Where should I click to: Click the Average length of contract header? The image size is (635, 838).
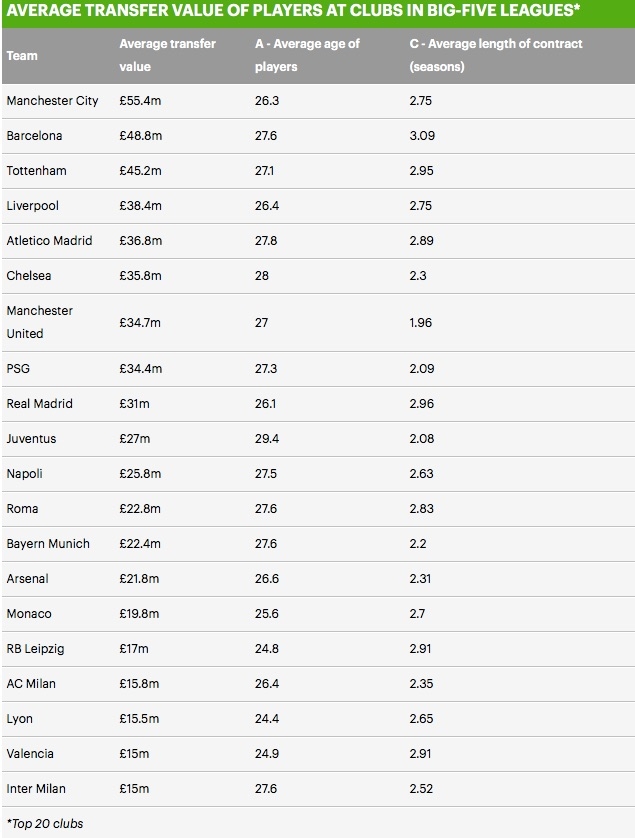coord(495,55)
